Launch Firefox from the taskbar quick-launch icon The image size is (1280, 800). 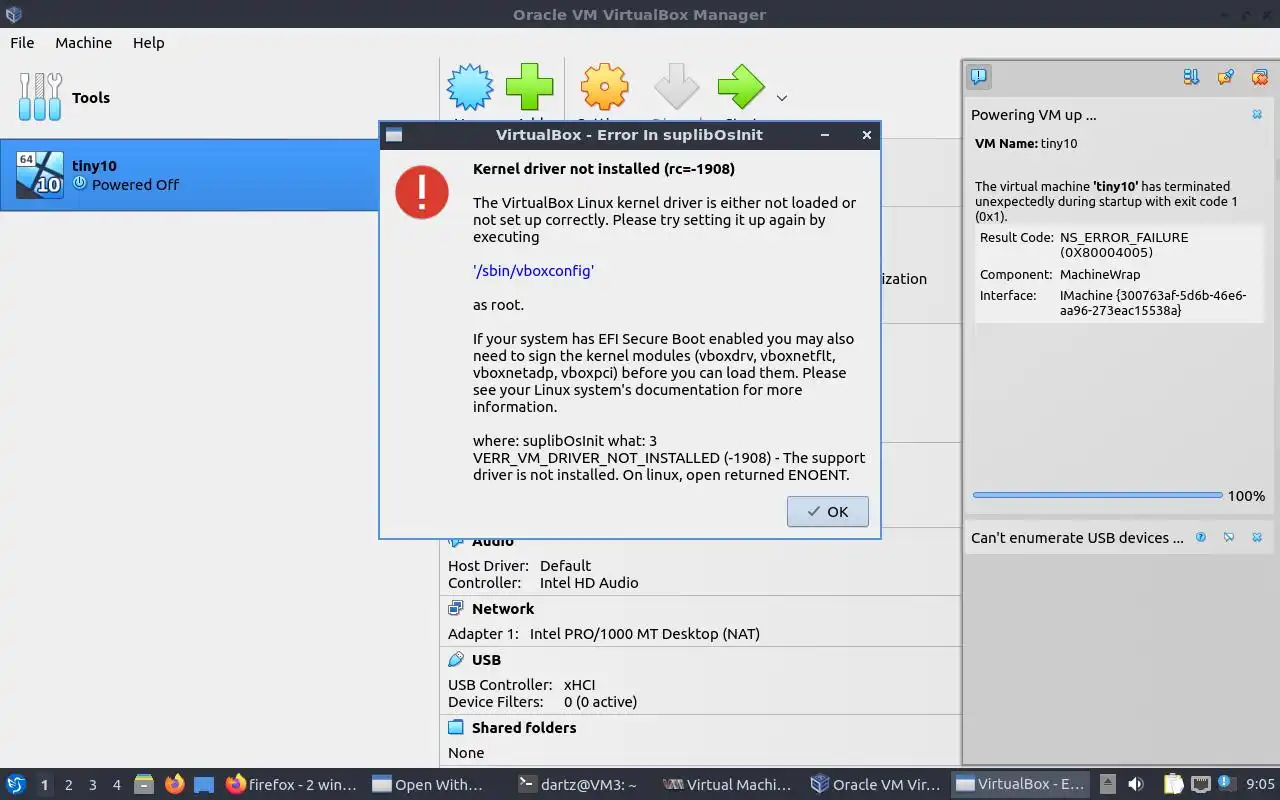[175, 785]
